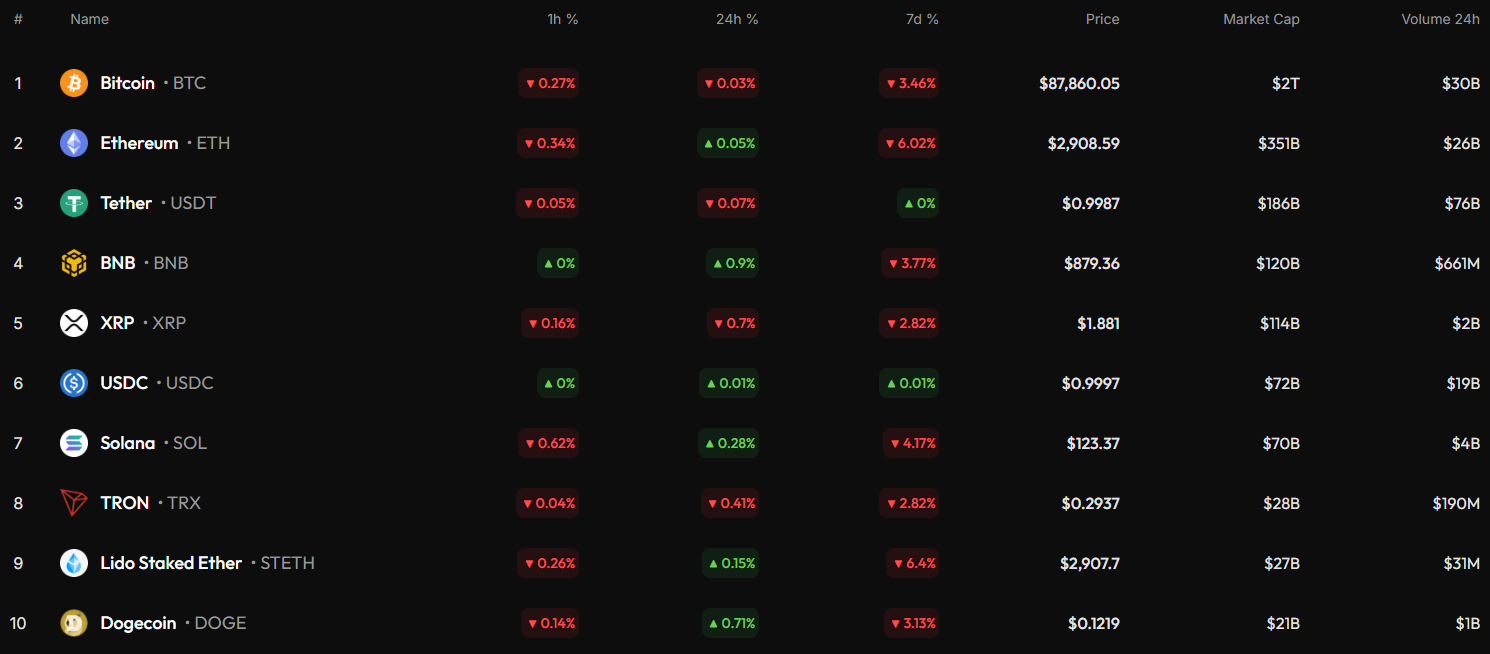This screenshot has height=654, width=1490.
Task: Click the Ethereum diamond logo icon
Action: coord(74,143)
